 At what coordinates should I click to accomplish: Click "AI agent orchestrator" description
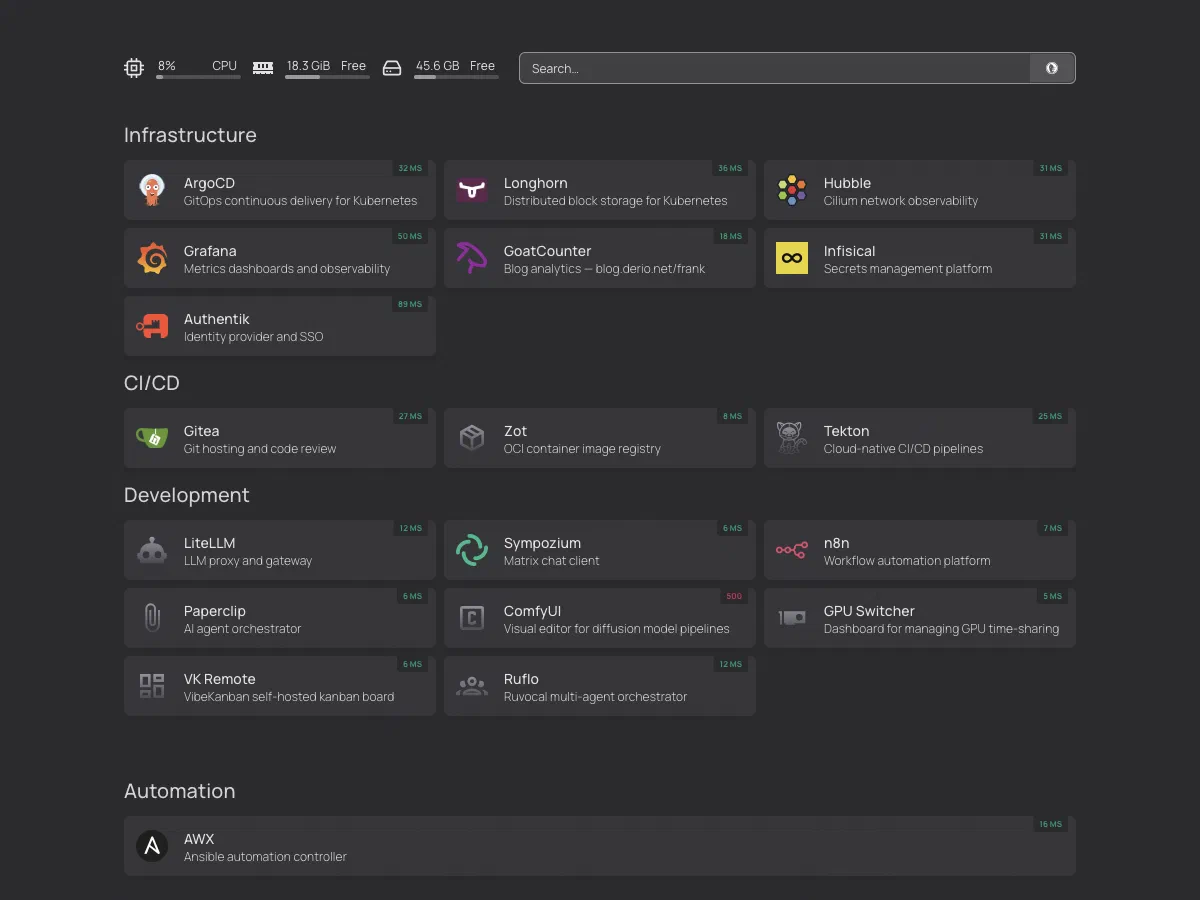tap(242, 629)
